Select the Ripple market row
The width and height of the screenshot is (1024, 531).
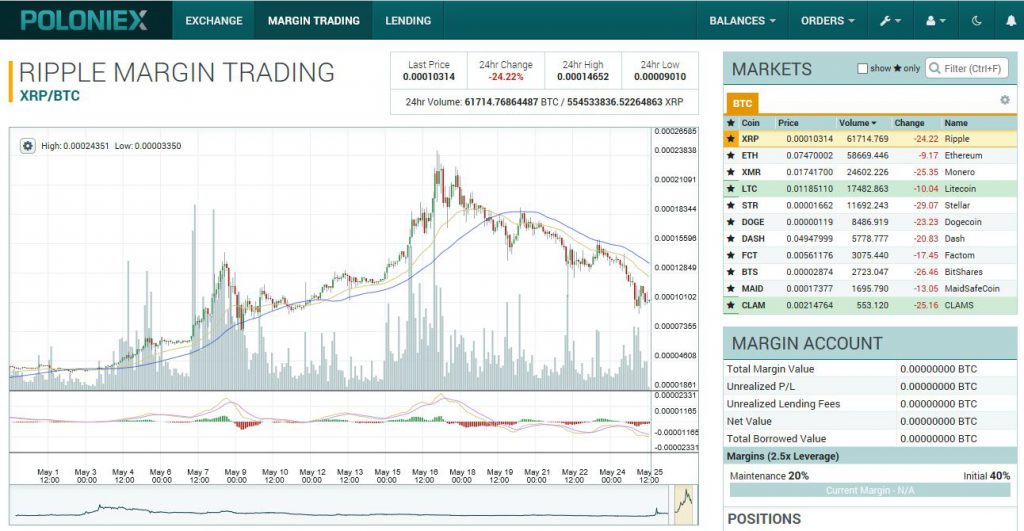tap(870, 139)
